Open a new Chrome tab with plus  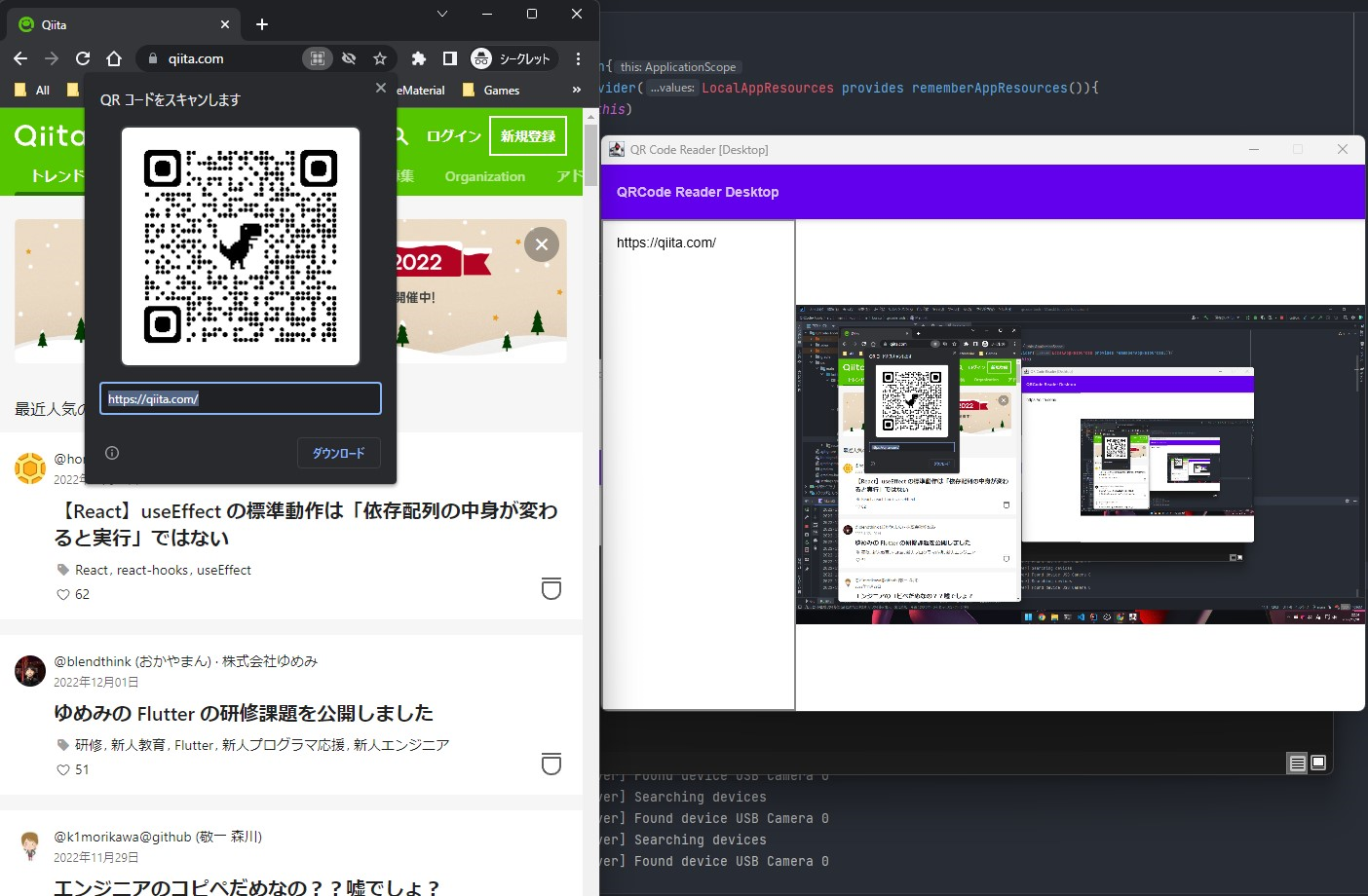pos(262,24)
